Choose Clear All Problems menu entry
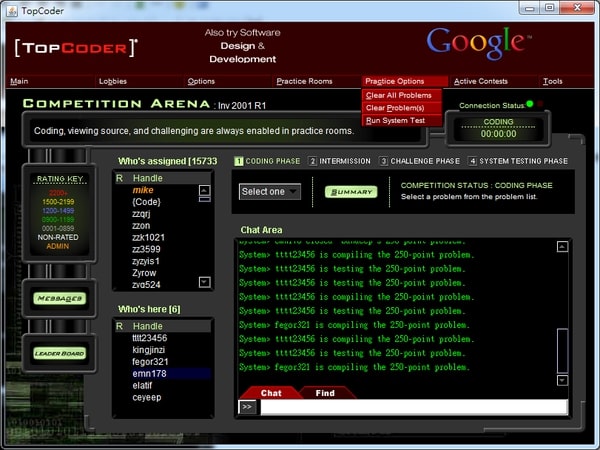This screenshot has width=600, height=450. [402, 95]
